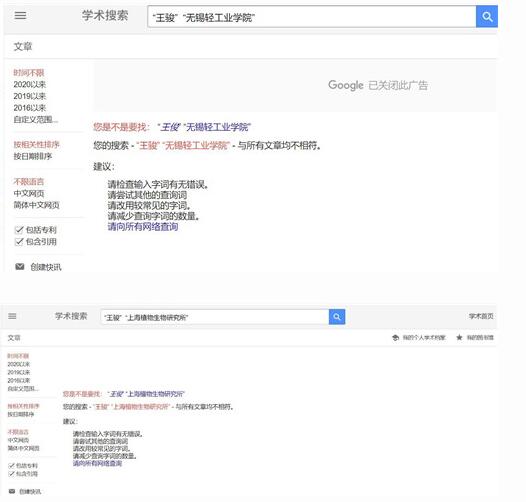The image size is (526, 502).
Task: Select 简体中文网页 language filter in upper sidebar
Action: [36, 205]
